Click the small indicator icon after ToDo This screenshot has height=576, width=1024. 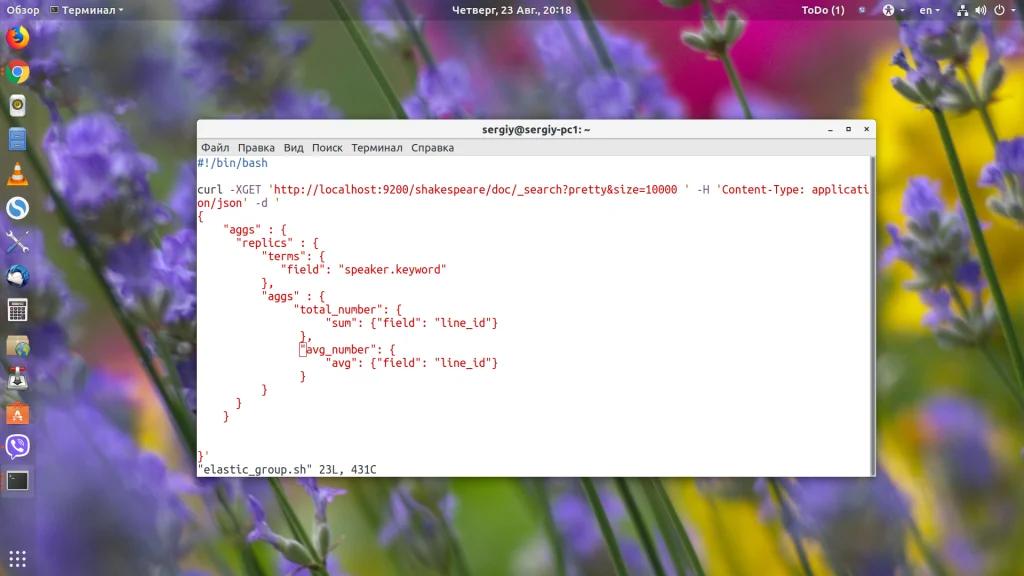click(x=862, y=10)
